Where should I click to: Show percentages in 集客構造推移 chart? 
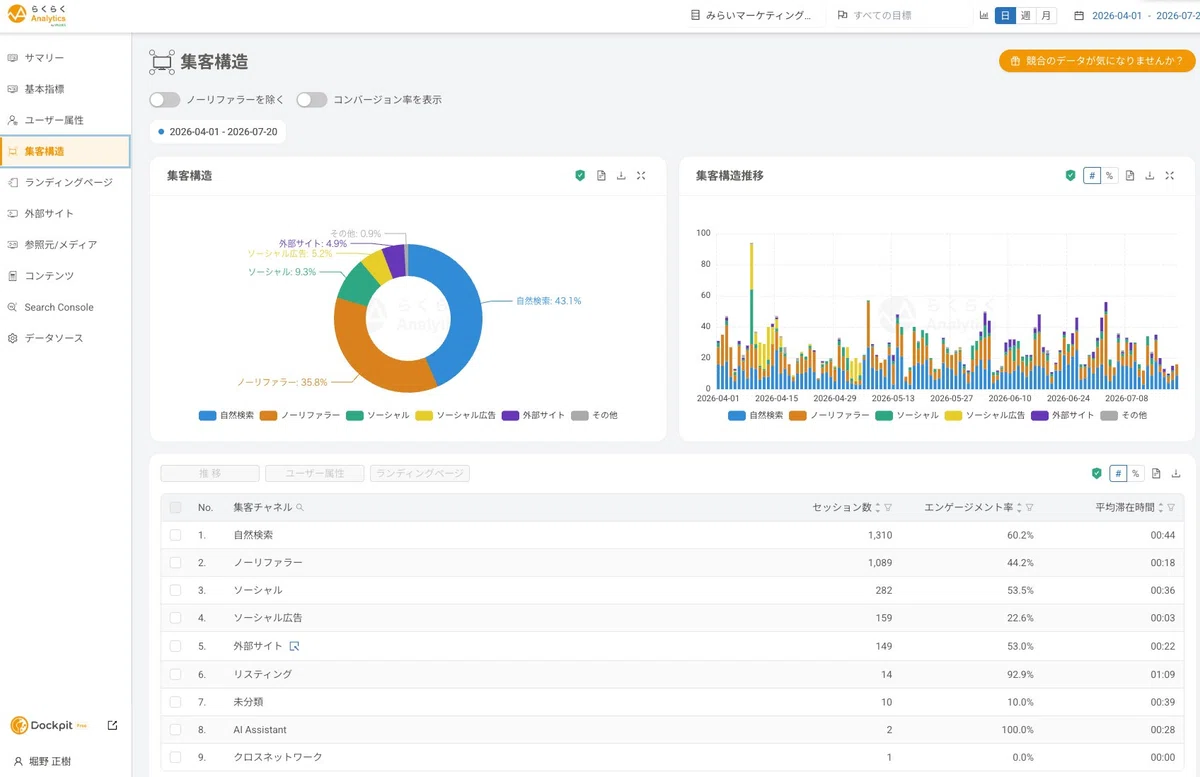click(x=1110, y=176)
